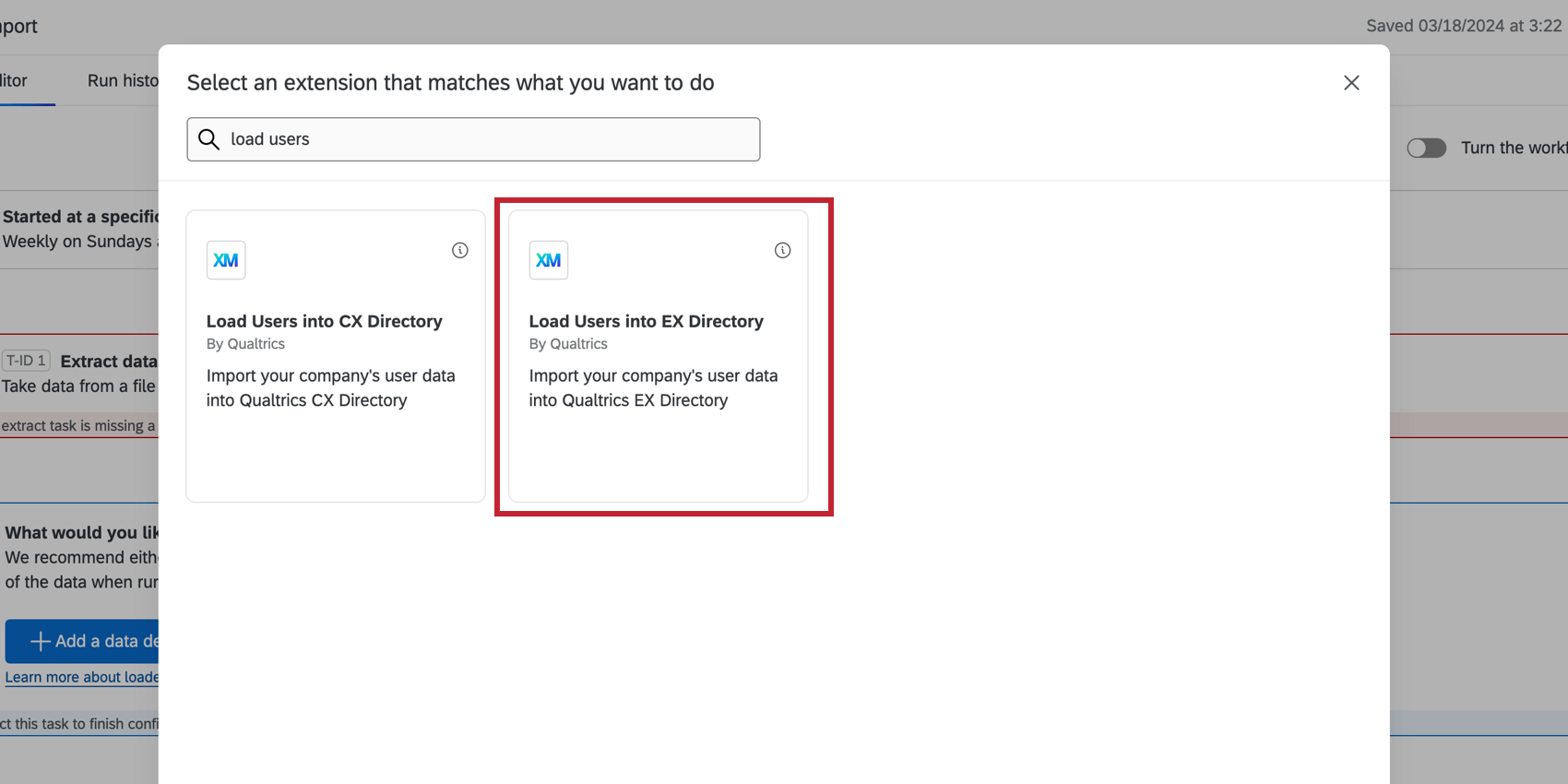Screen dimensions: 1568x784
Task: Click the Load Users into CX Directory title
Action: coord(325,321)
